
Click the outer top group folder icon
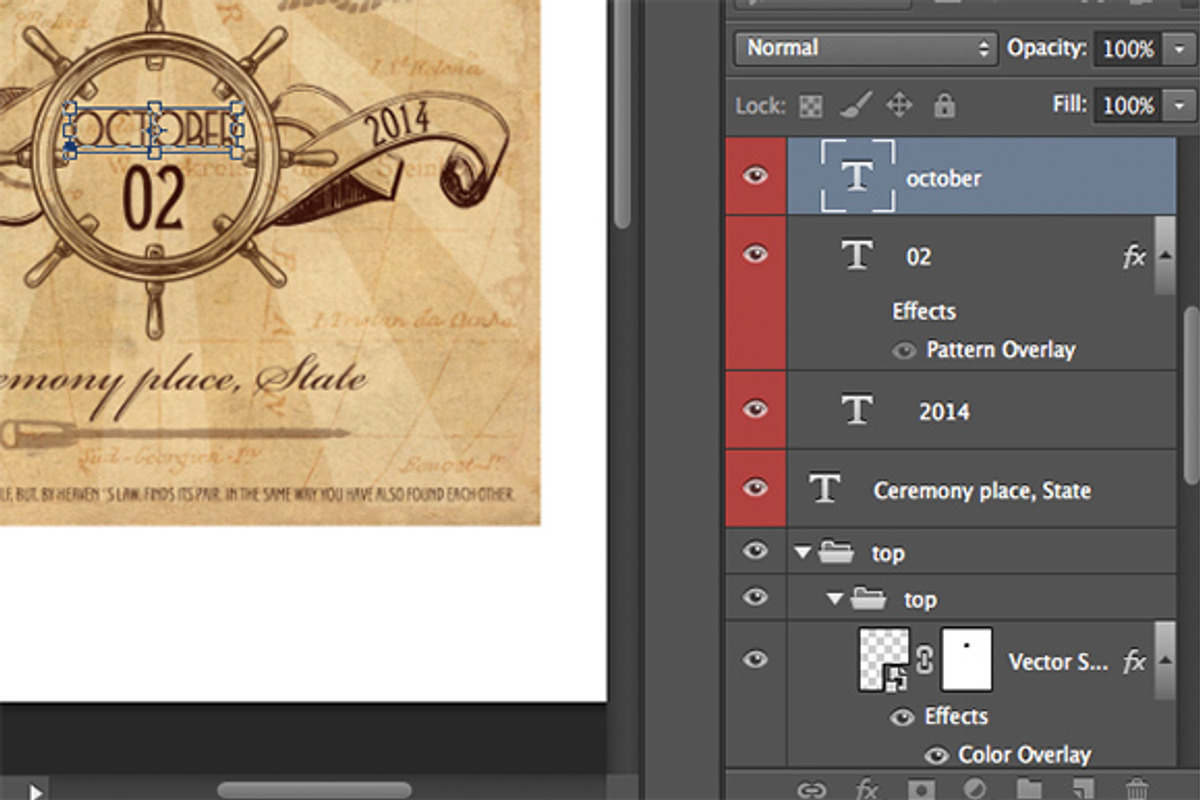835,552
